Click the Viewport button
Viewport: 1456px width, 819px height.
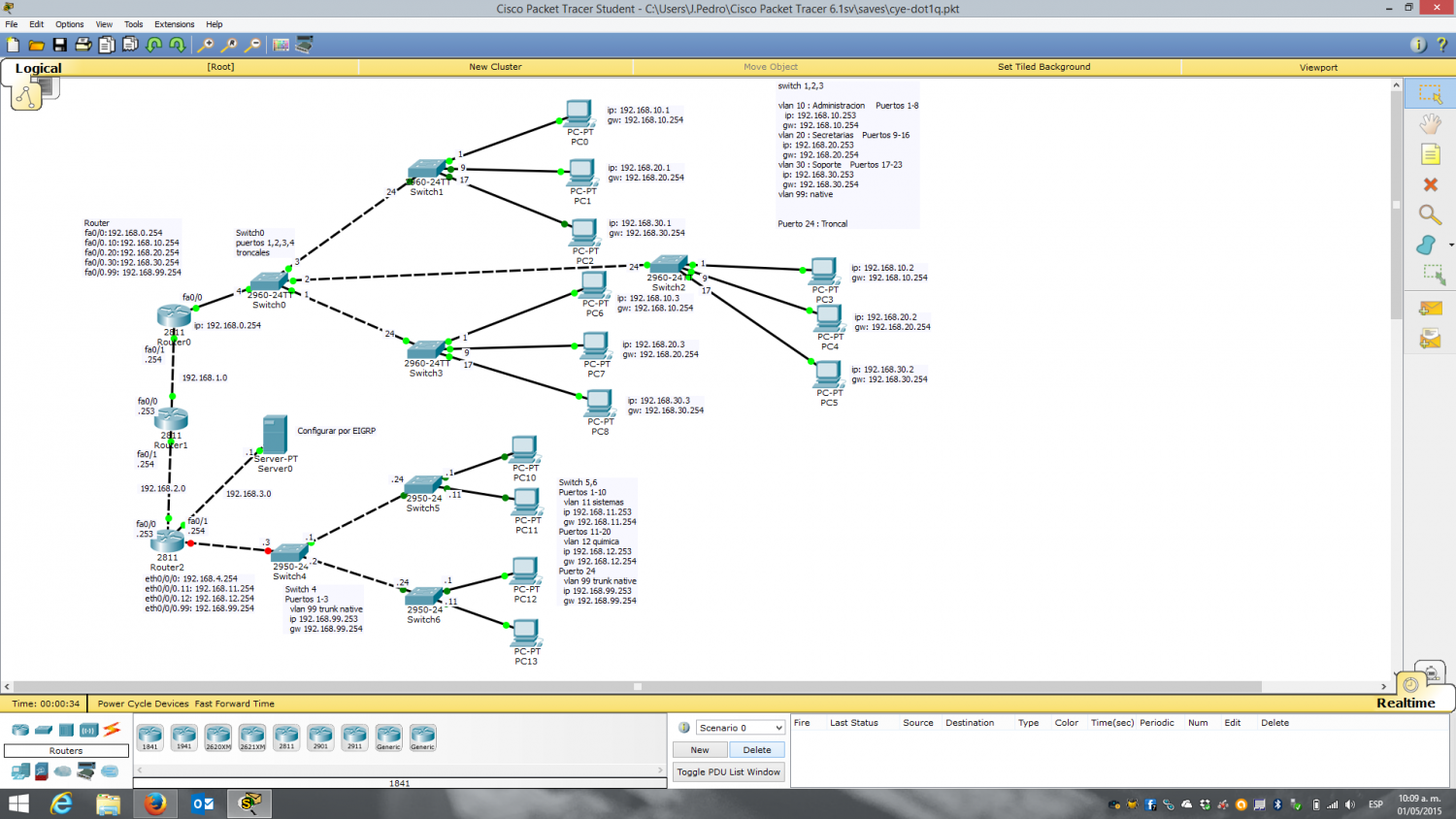click(1318, 67)
